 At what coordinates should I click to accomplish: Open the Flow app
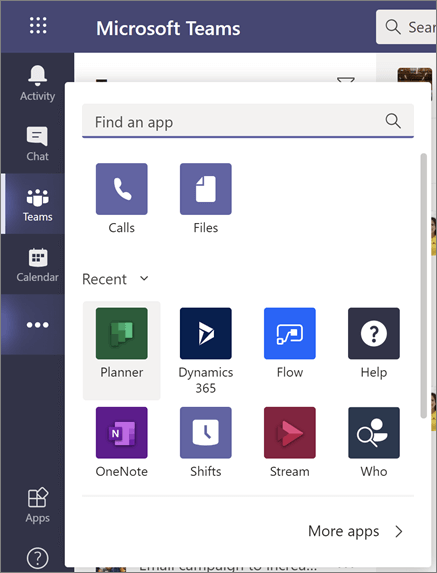pyautogui.click(x=290, y=343)
